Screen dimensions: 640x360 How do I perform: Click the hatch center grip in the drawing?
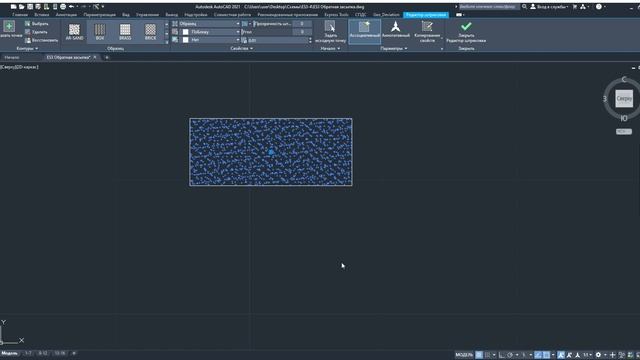(x=271, y=152)
